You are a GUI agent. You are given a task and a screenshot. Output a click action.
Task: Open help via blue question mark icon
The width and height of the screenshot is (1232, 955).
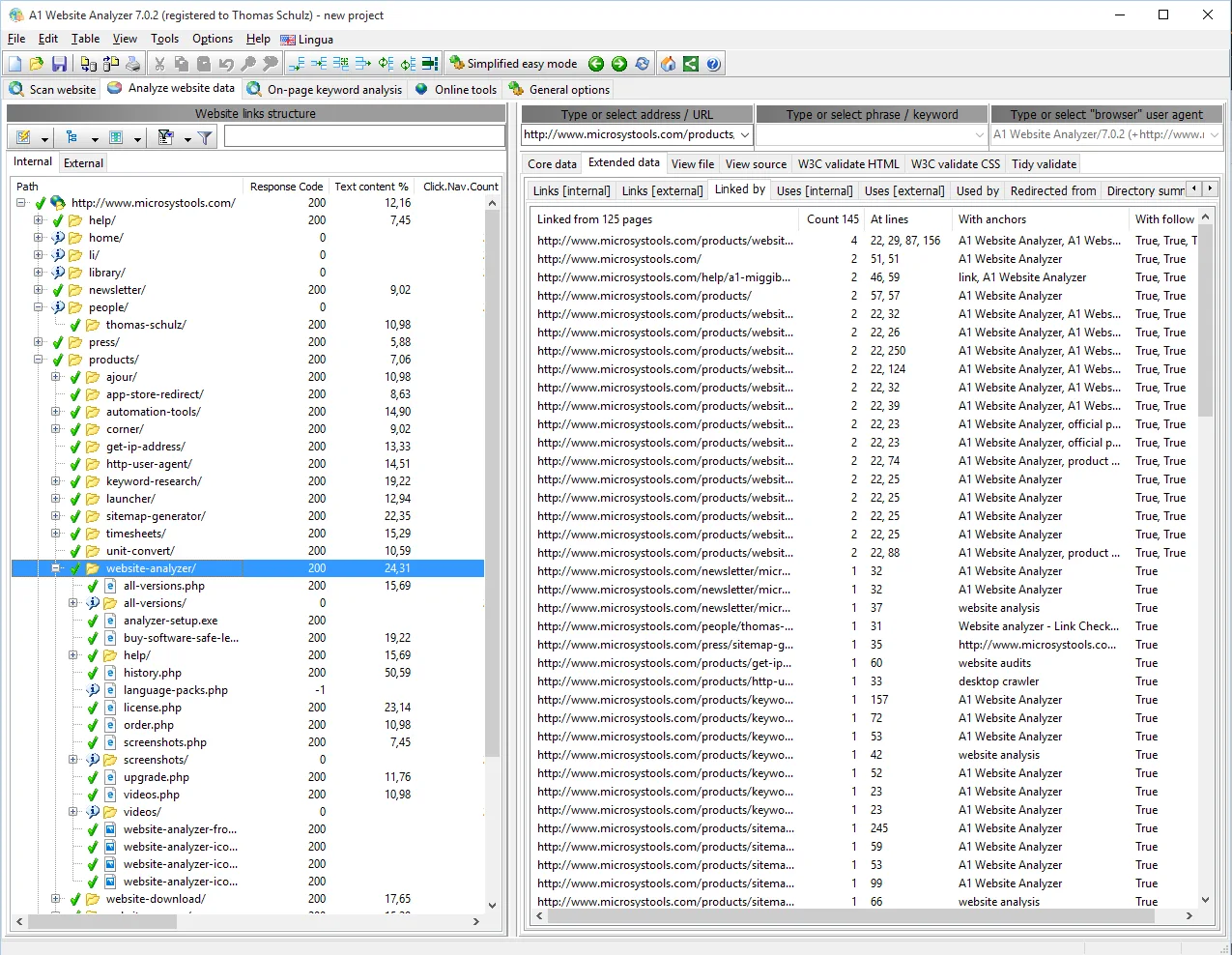click(x=714, y=64)
